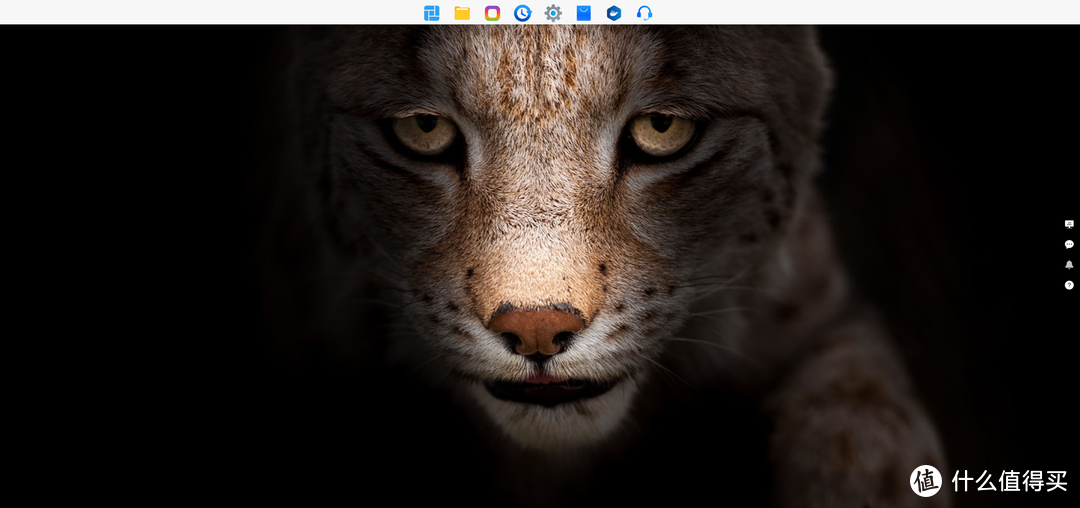Show notifications via the bell icon
The width and height of the screenshot is (1080, 508).
click(x=1069, y=265)
